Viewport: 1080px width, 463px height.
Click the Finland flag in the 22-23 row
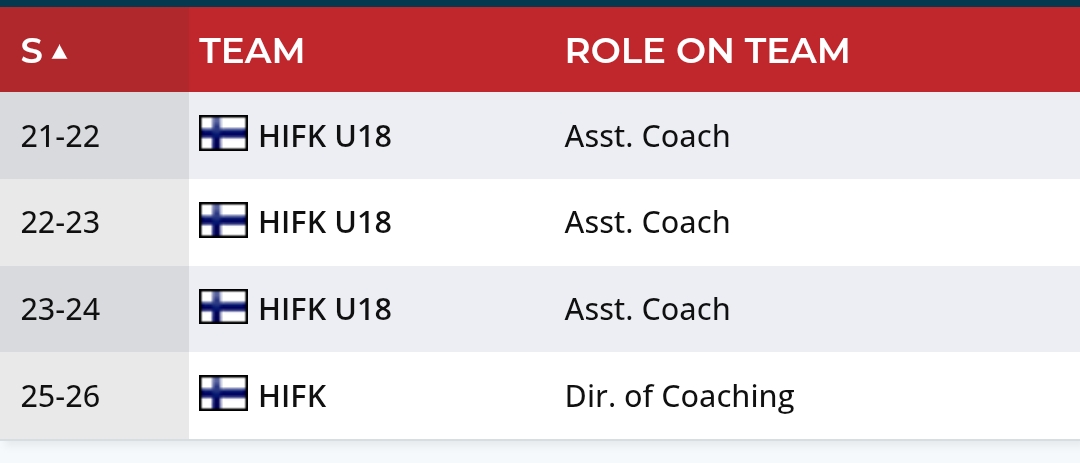[x=223, y=221]
